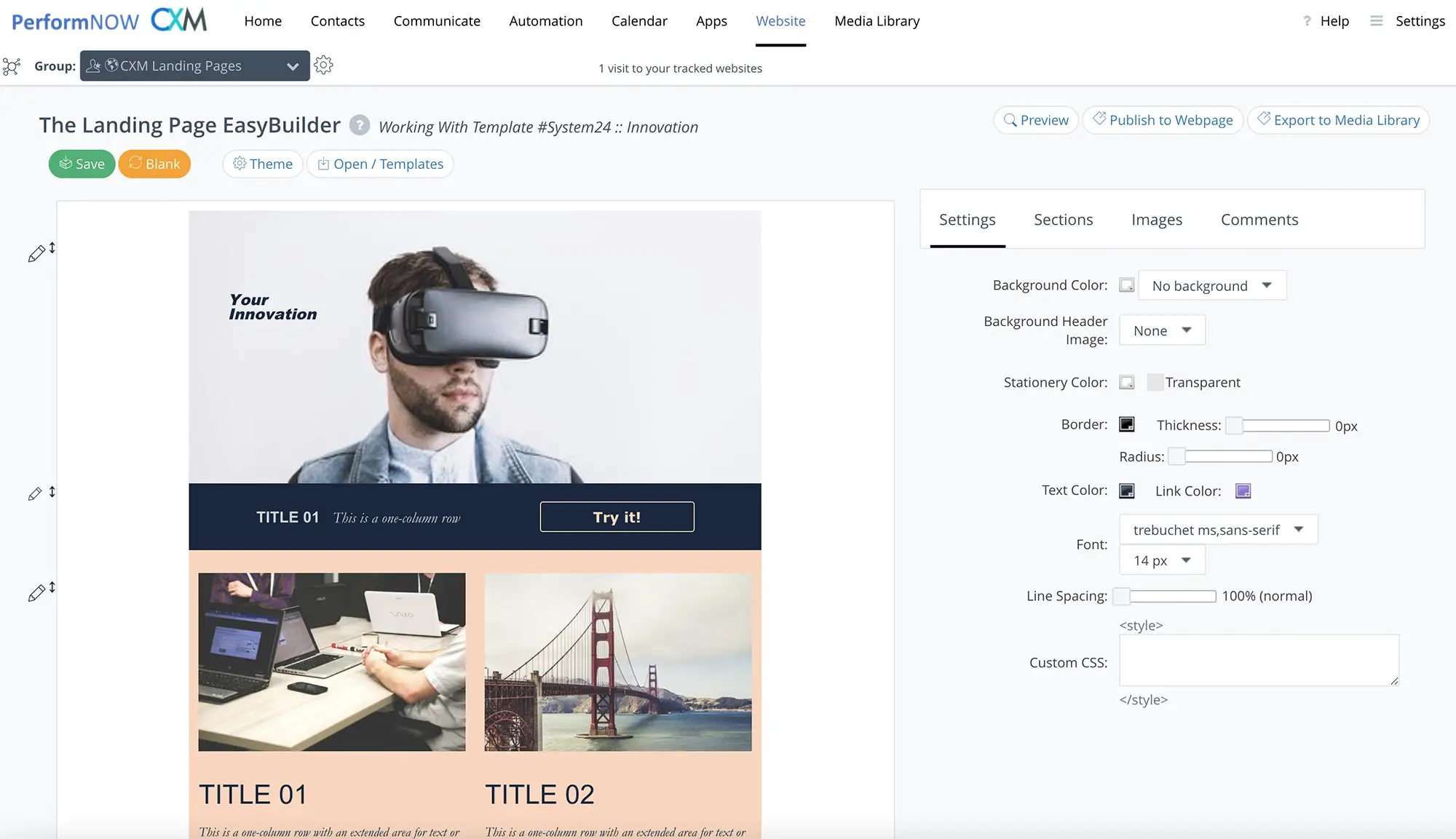The image size is (1456, 839).
Task: Open the No background dropdown
Action: (x=1211, y=285)
